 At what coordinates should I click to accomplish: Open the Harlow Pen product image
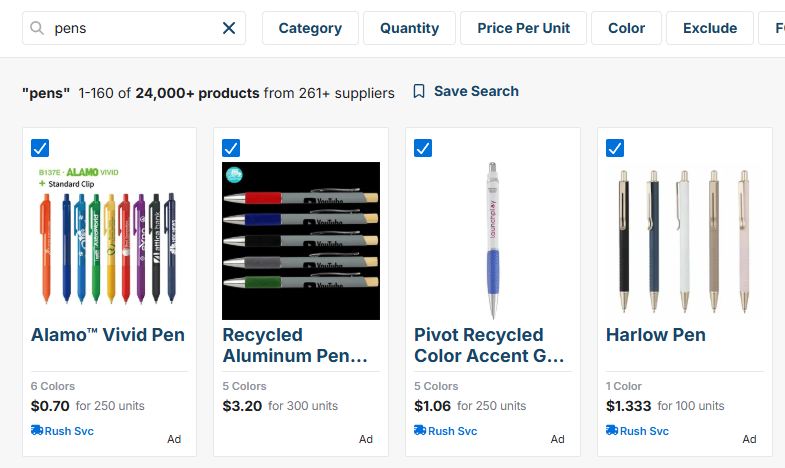click(684, 241)
